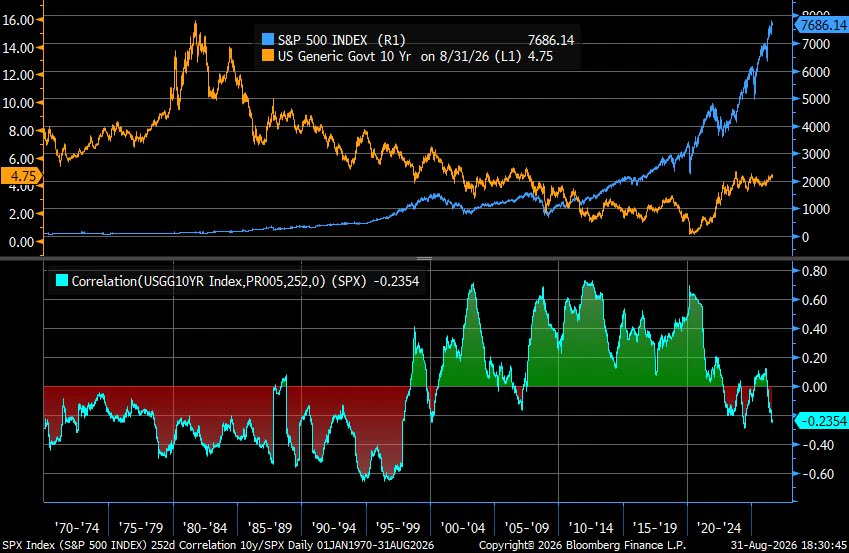
Task: Click the cyan Correlation legend swatch
Action: tap(62, 281)
